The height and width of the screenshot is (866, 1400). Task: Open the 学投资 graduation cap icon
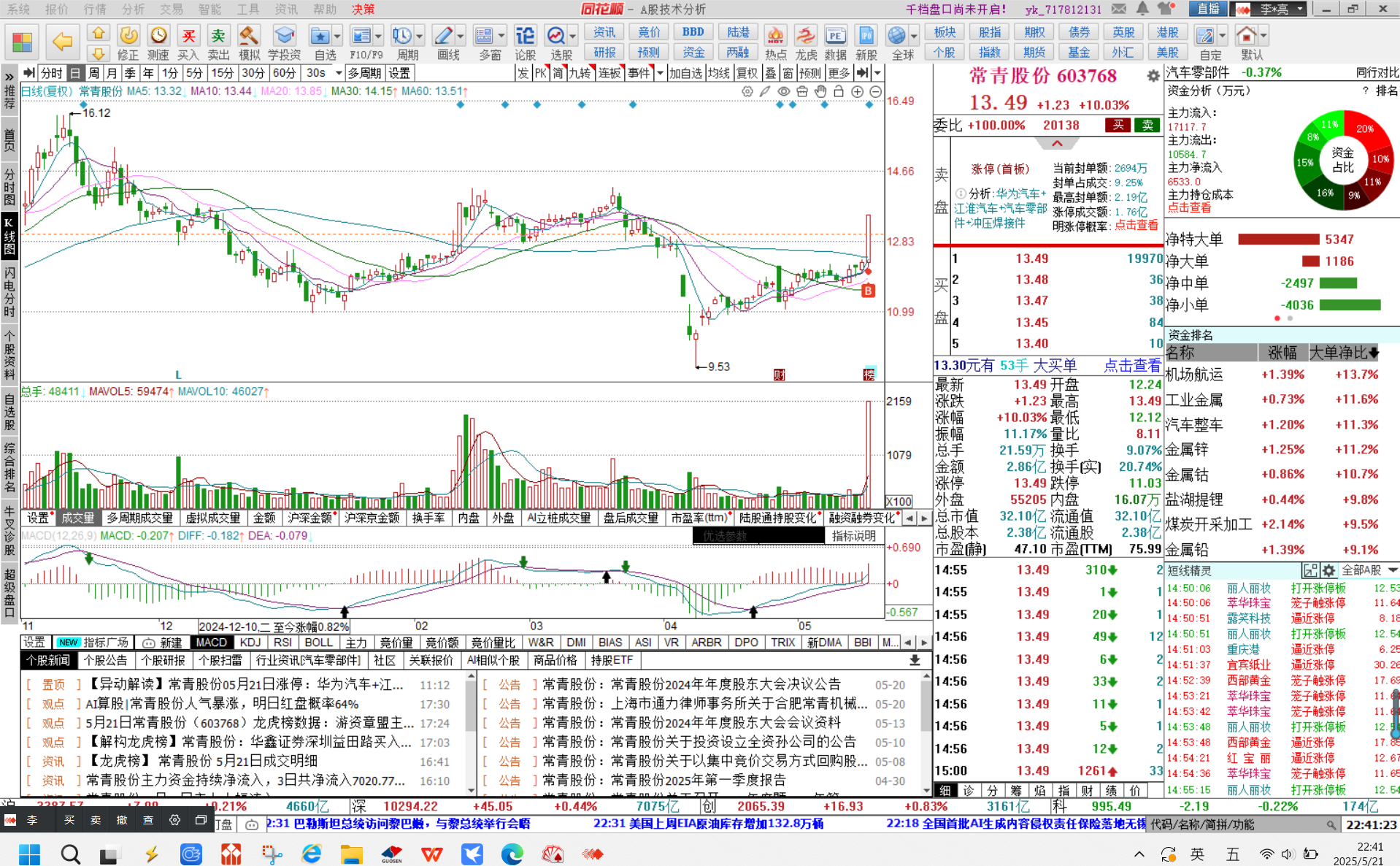click(x=284, y=42)
